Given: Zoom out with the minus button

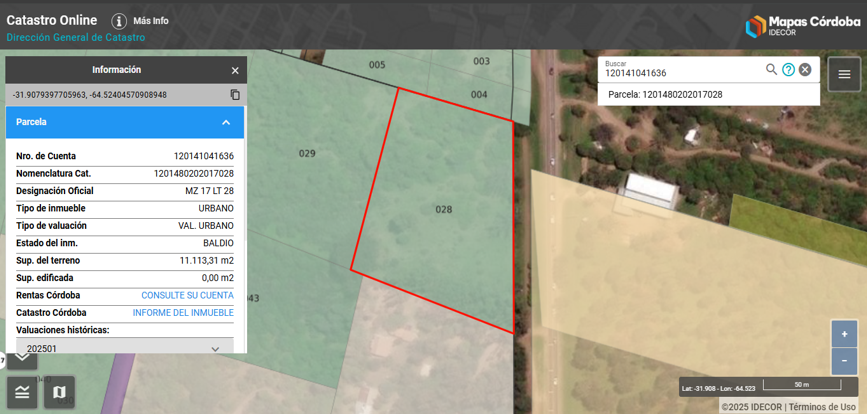Looking at the screenshot, I should pos(844,361).
